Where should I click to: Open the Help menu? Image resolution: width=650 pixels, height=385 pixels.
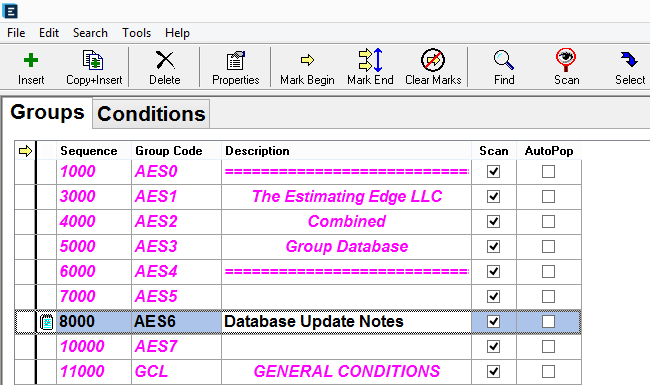pyautogui.click(x=177, y=33)
